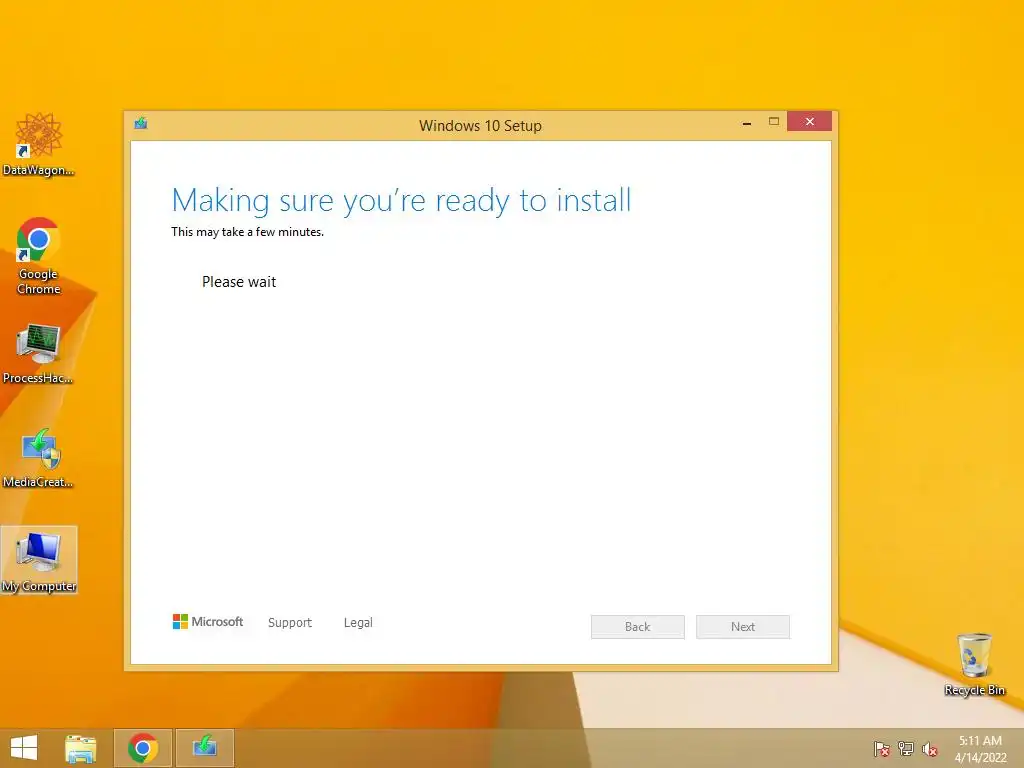This screenshot has height=768, width=1024.
Task: Maximize the Windows 10 Setup window
Action: (774, 121)
